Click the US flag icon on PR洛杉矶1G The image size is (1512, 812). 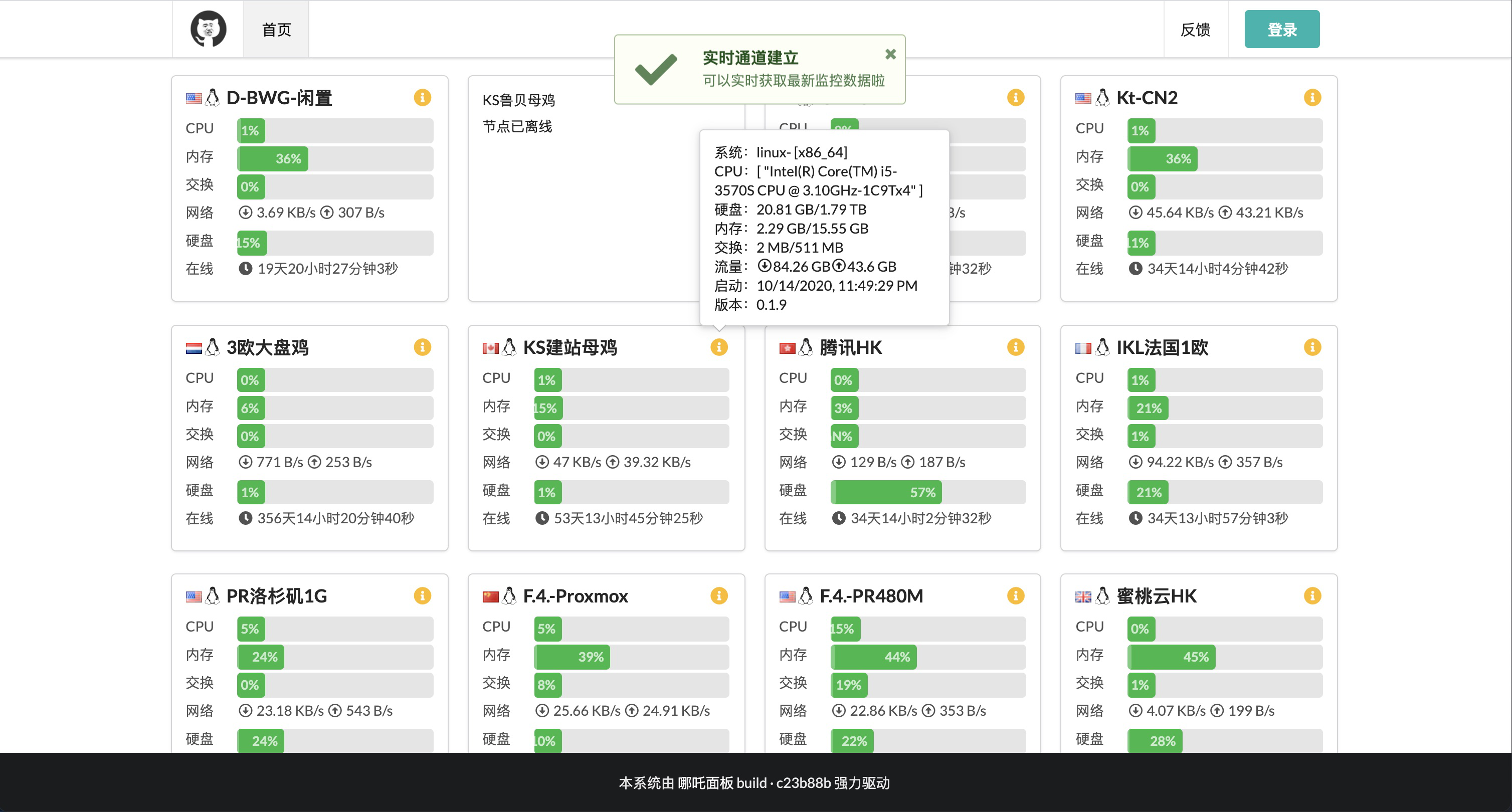click(195, 595)
